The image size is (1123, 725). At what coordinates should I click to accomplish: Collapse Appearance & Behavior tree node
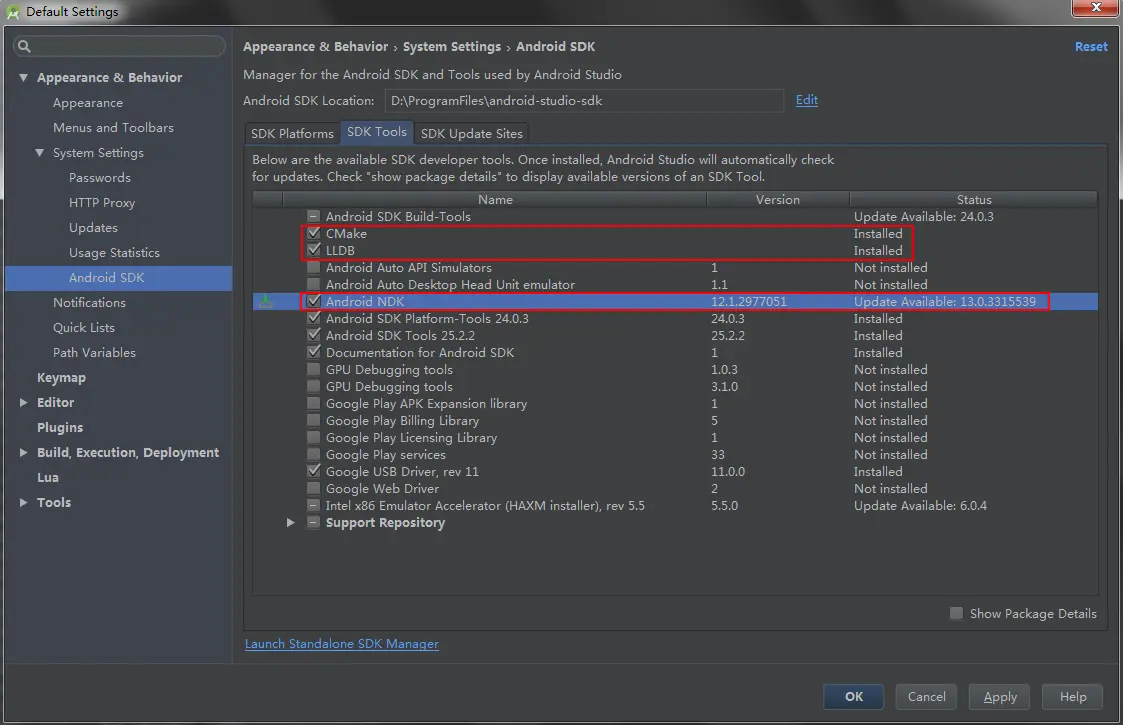24,77
